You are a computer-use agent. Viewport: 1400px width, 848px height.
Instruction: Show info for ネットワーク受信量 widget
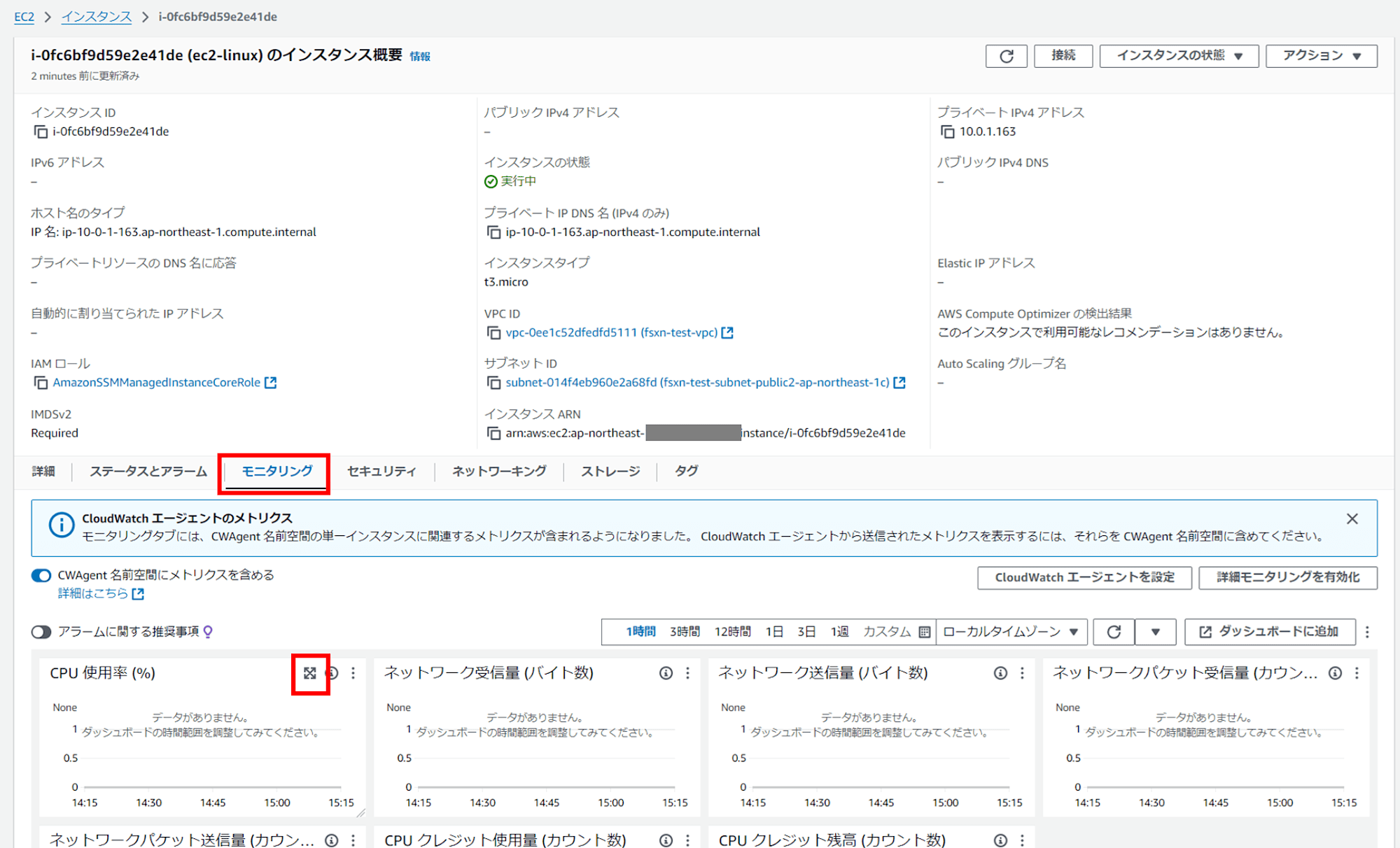pyautogui.click(x=666, y=673)
